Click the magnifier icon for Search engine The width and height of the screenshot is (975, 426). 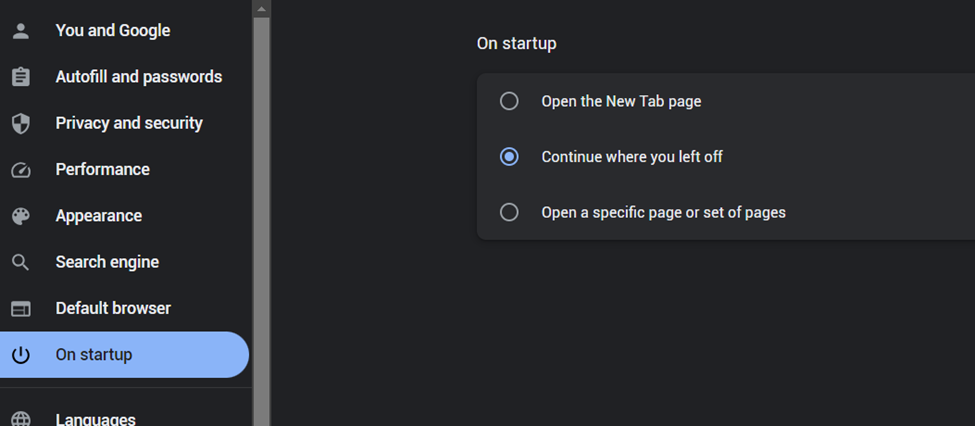point(20,262)
